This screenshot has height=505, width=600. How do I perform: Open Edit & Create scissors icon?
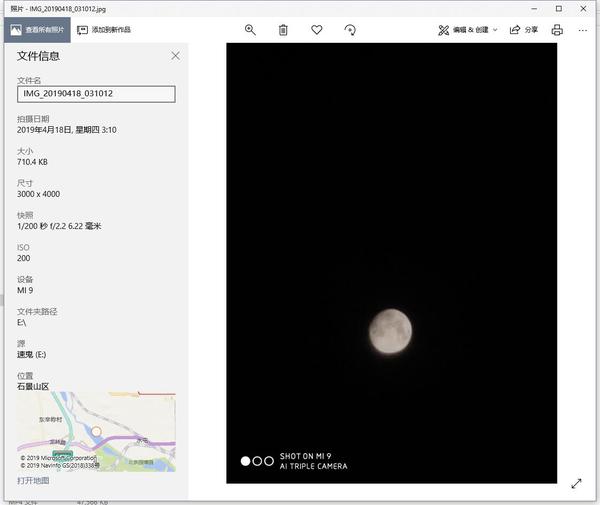443,30
